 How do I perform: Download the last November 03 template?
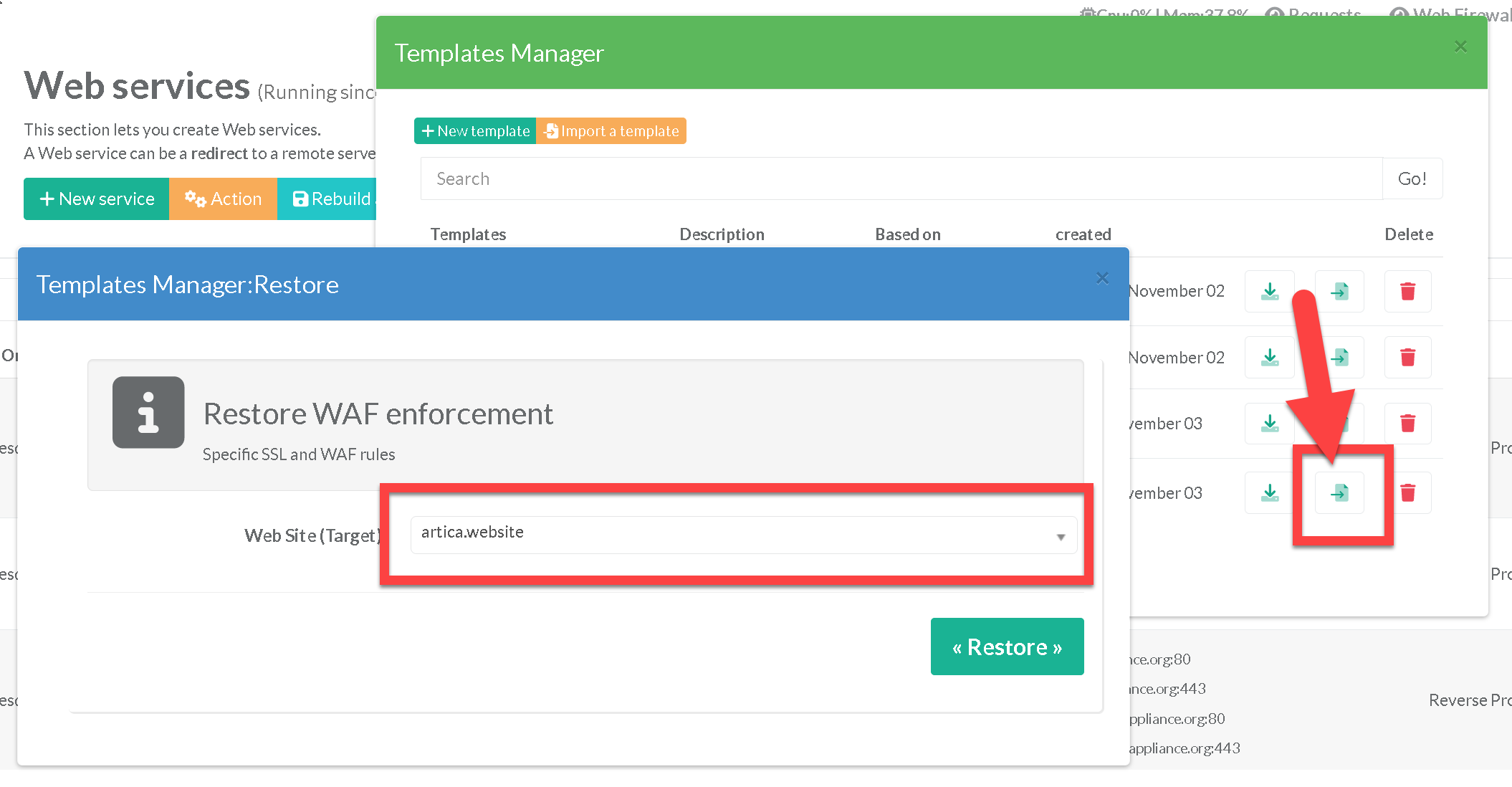(1269, 492)
